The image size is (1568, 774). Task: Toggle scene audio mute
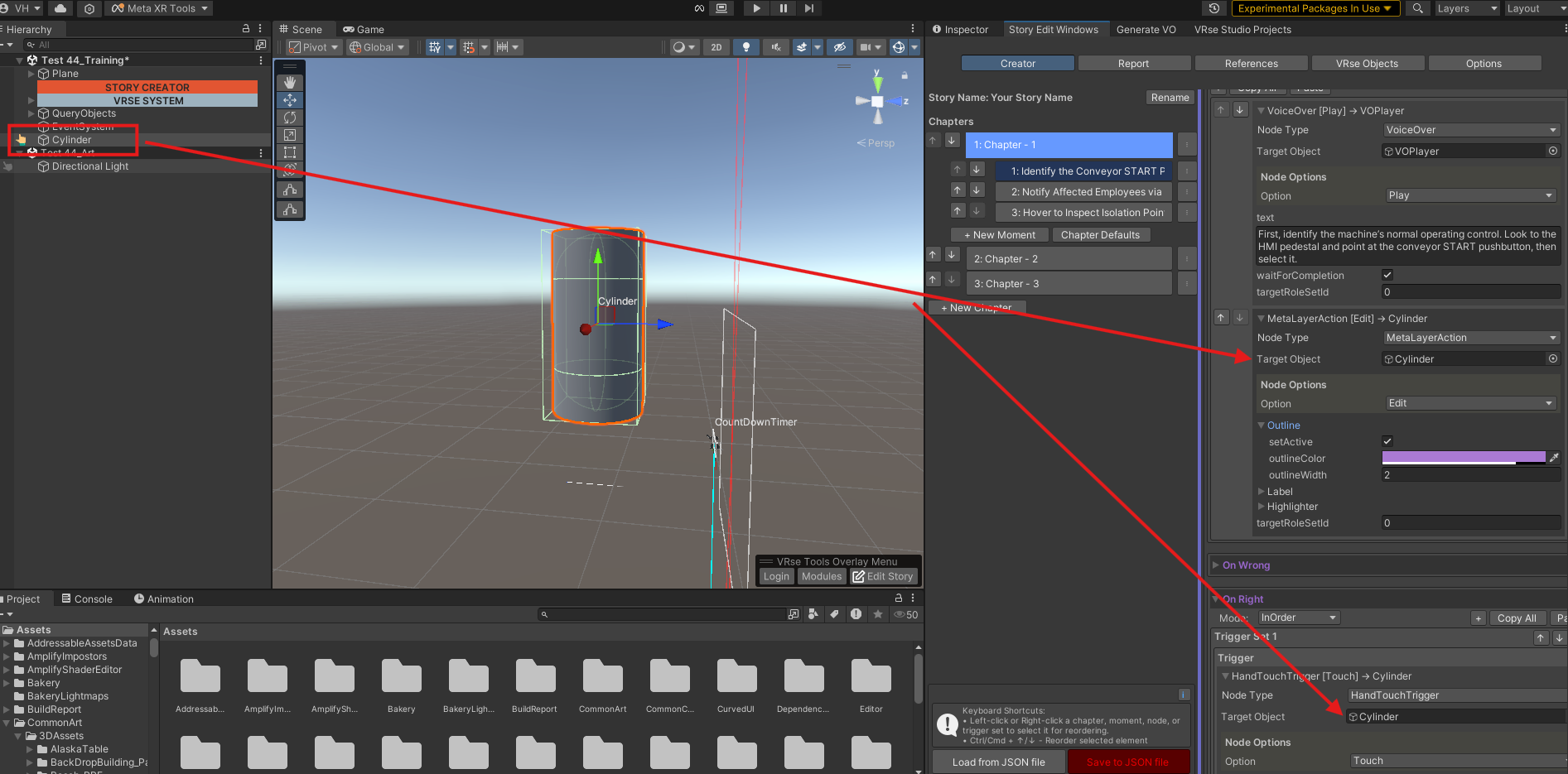point(776,47)
